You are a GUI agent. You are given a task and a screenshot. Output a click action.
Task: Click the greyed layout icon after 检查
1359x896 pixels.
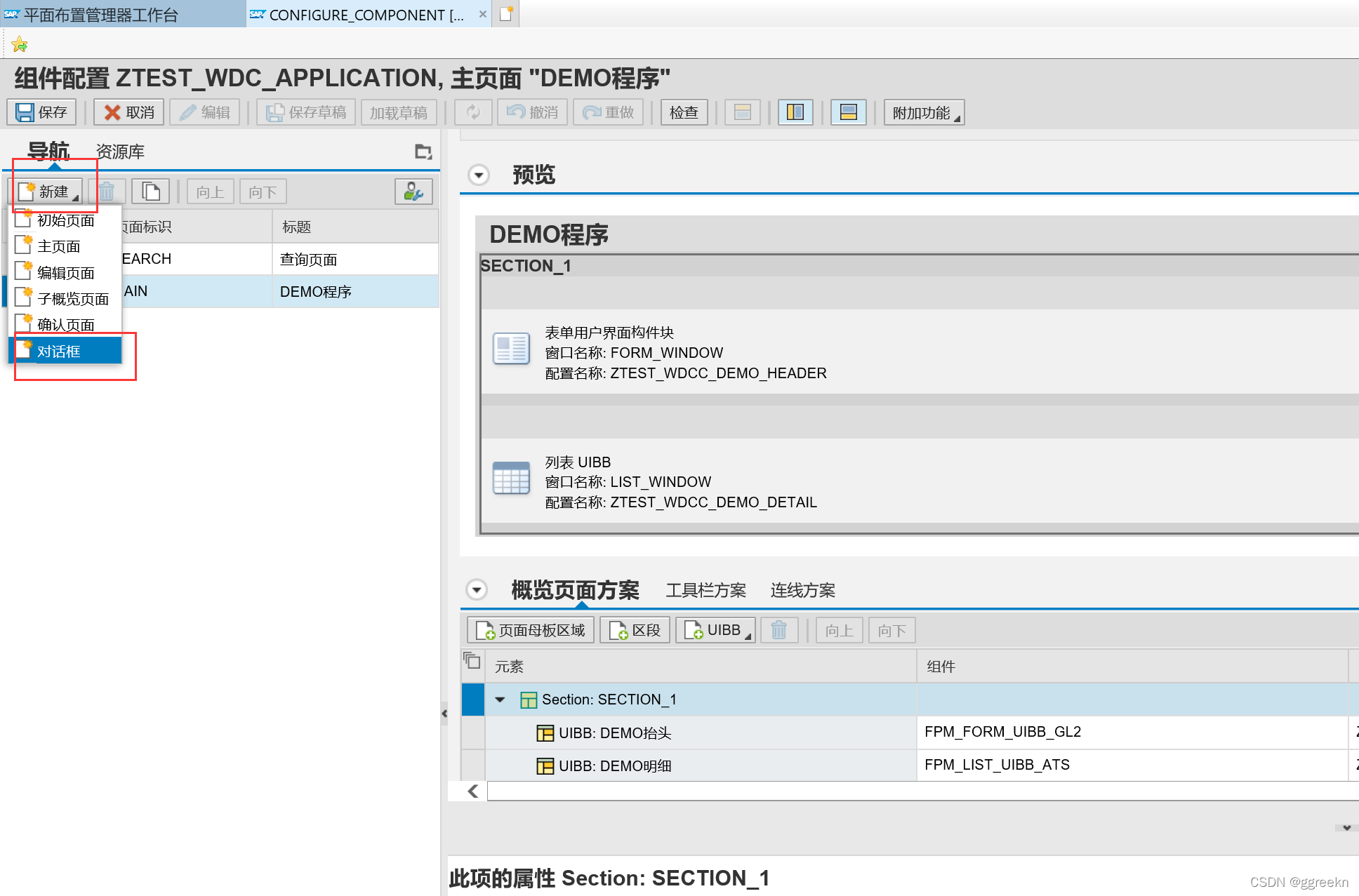pyautogui.click(x=743, y=112)
